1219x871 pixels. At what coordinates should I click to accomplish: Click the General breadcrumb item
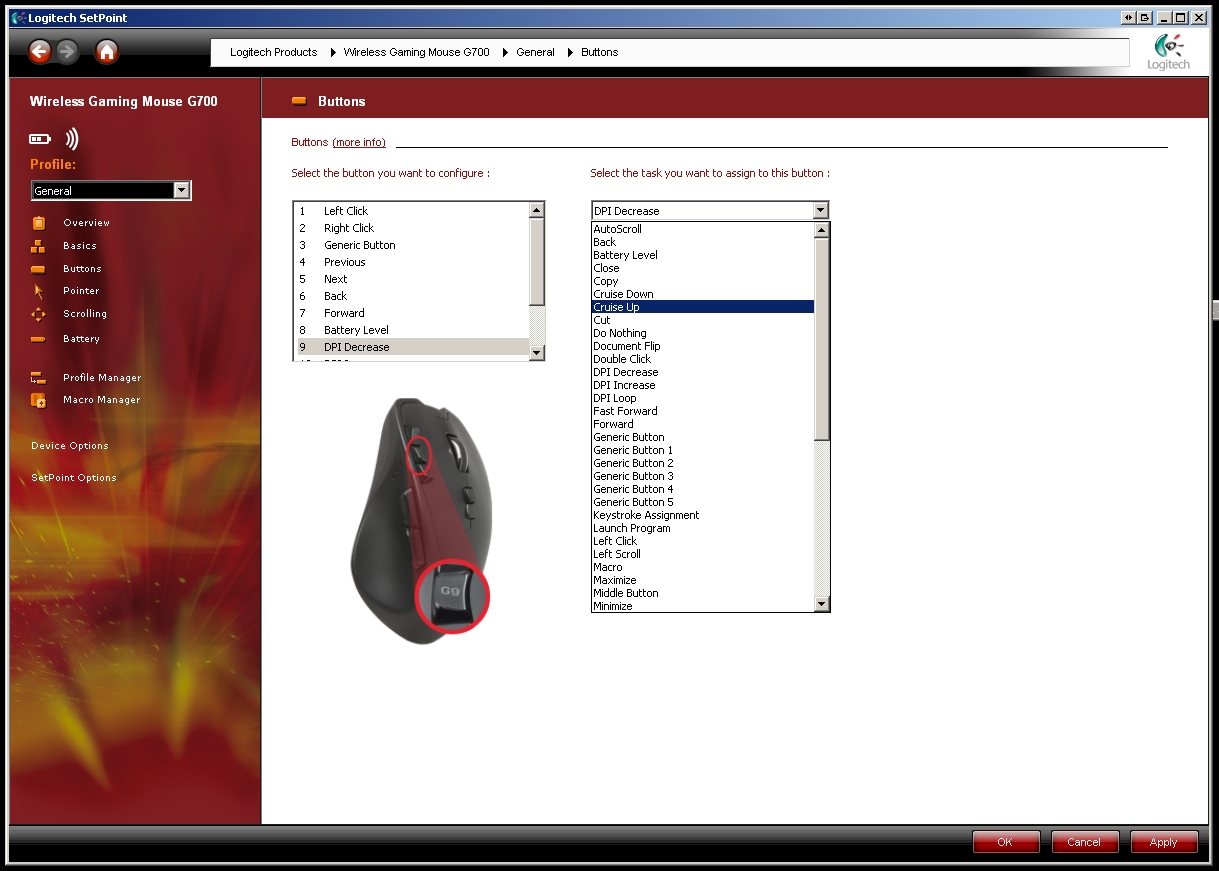pyautogui.click(x=535, y=52)
